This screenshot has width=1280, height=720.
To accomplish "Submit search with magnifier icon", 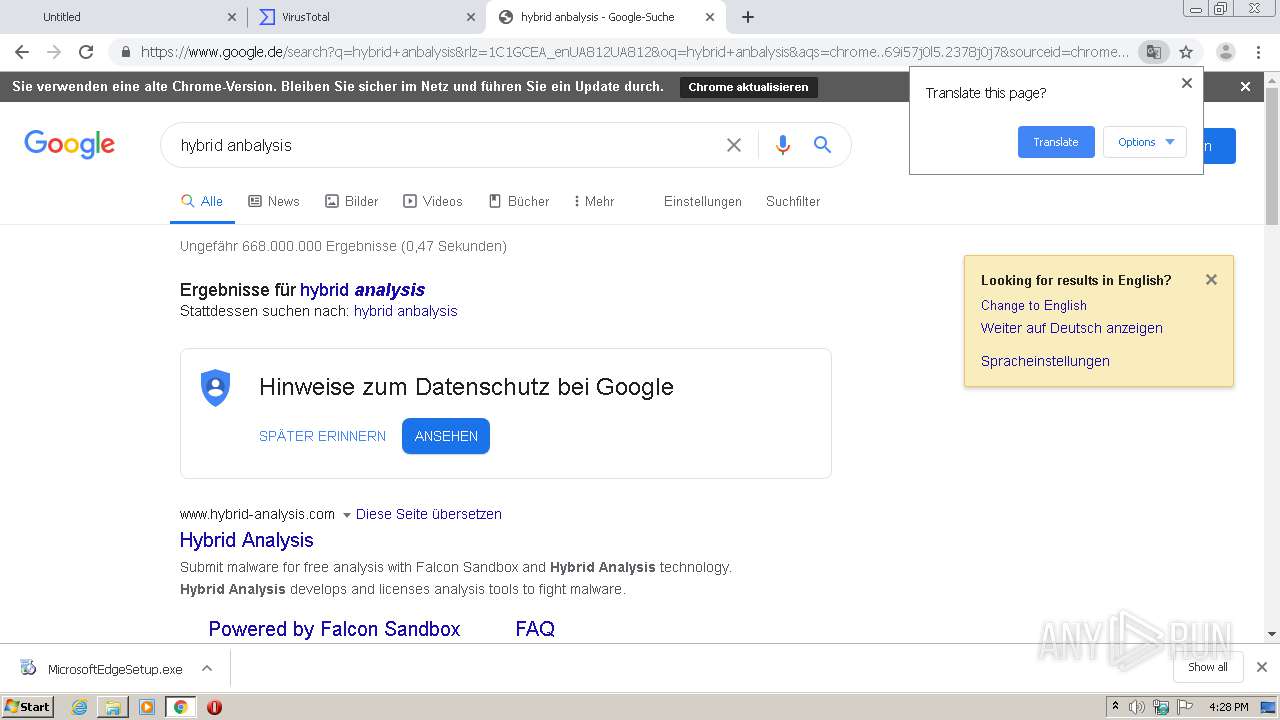I will point(822,145).
